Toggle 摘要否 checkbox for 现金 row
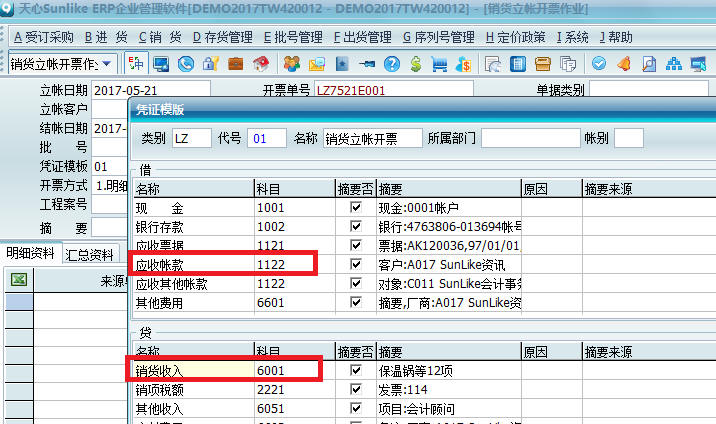This screenshot has height=424, width=716. click(x=355, y=207)
